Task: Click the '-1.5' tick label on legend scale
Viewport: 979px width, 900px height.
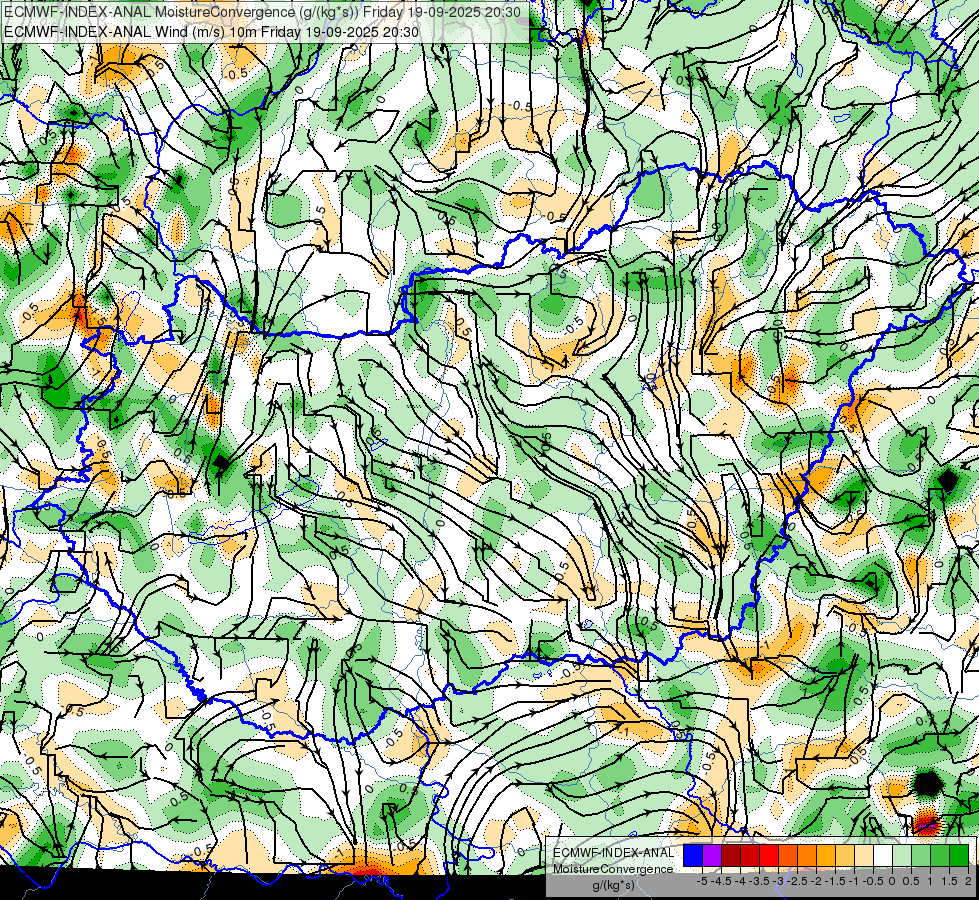Action: pos(835,881)
